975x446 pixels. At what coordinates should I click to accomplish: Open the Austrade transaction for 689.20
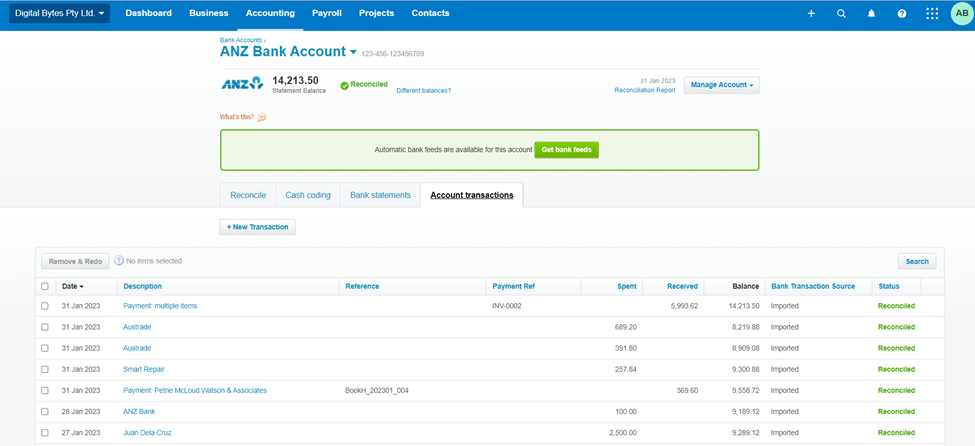(137, 327)
